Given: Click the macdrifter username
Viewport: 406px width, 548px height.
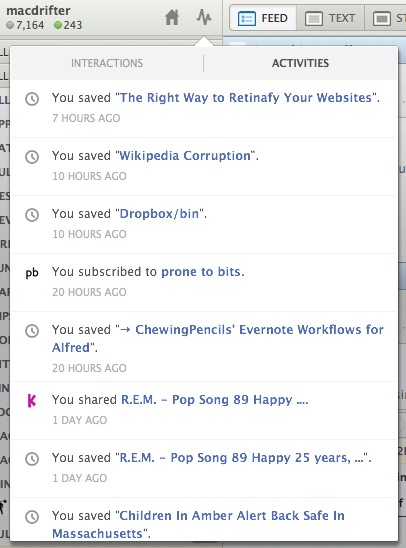Looking at the screenshot, I should point(38,11).
